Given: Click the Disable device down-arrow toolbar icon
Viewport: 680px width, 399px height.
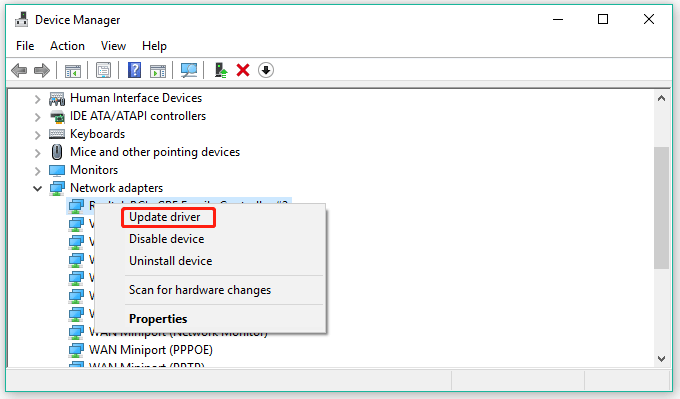Looking at the screenshot, I should pyautogui.click(x=266, y=70).
